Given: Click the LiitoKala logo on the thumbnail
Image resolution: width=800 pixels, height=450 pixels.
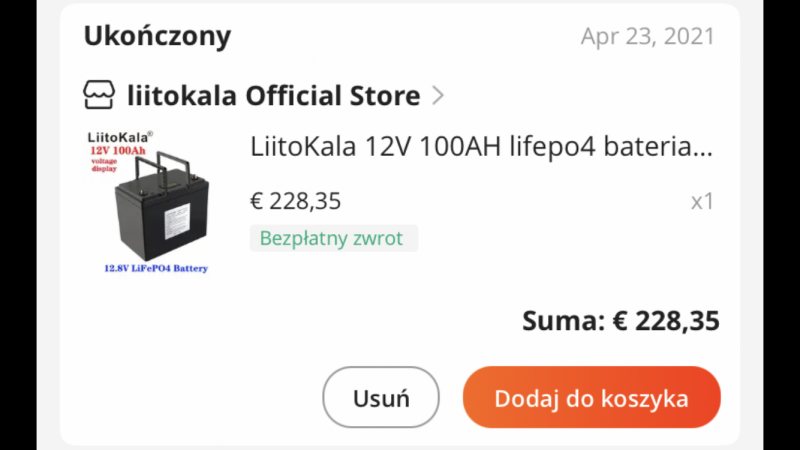Looking at the screenshot, I should click(117, 135).
